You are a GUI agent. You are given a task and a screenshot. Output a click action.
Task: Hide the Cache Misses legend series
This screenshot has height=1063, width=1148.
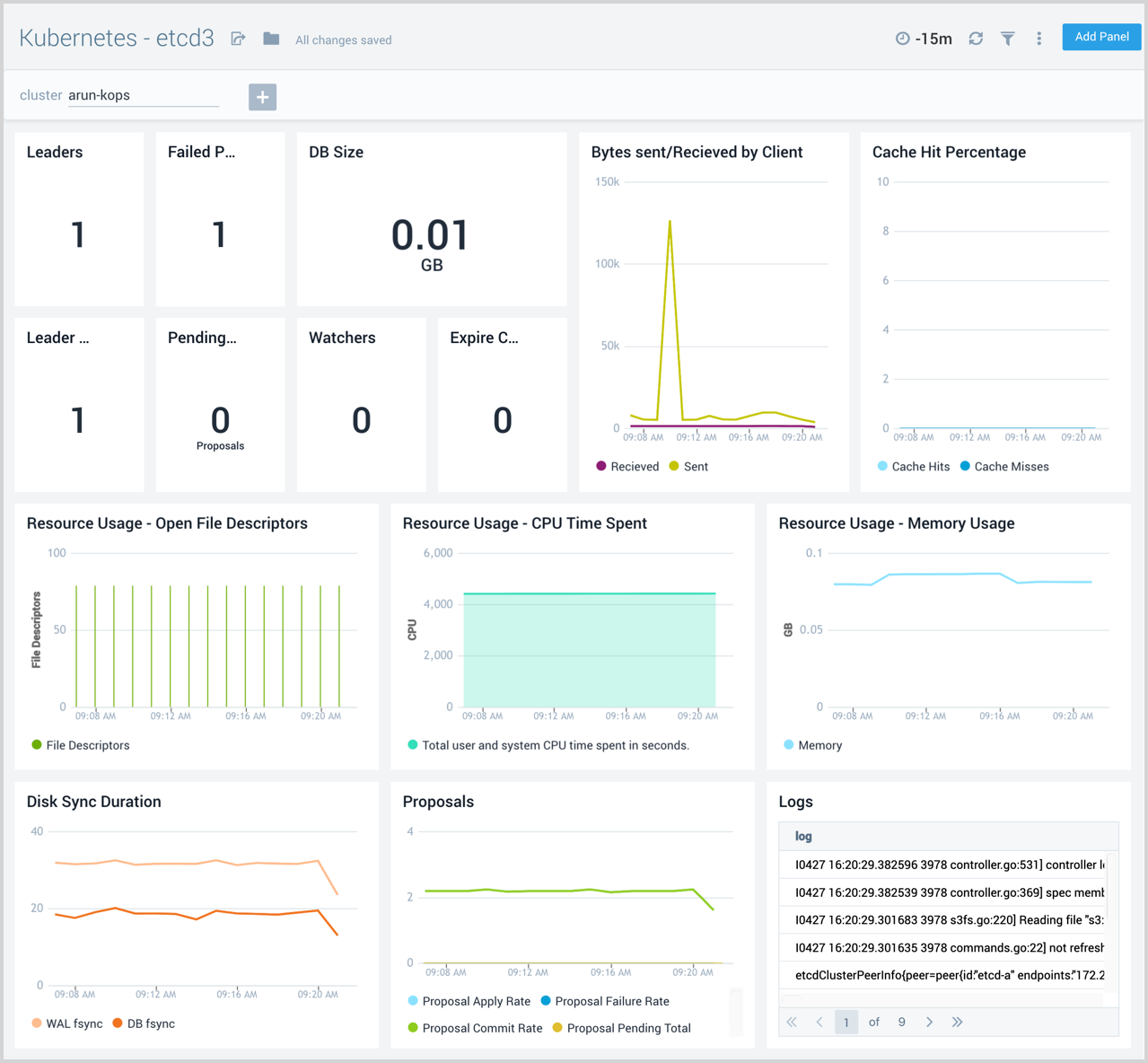coord(1004,467)
